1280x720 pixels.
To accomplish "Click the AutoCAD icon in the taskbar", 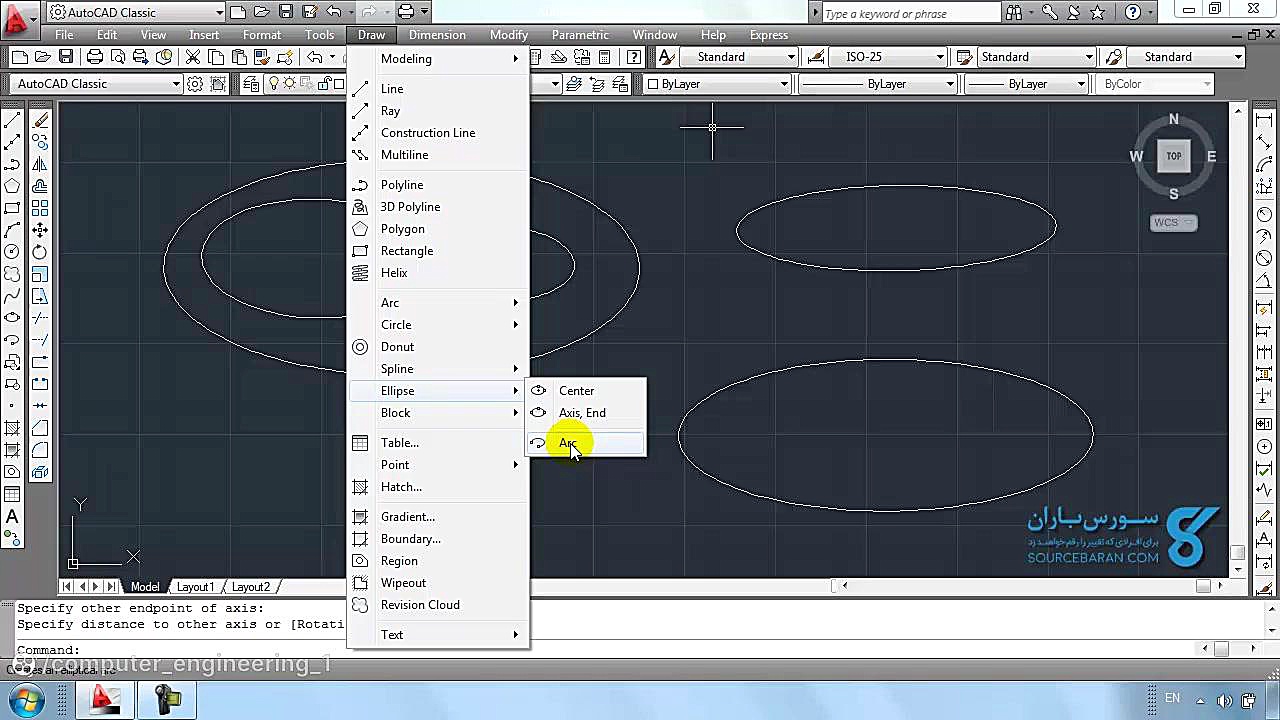I will point(104,700).
